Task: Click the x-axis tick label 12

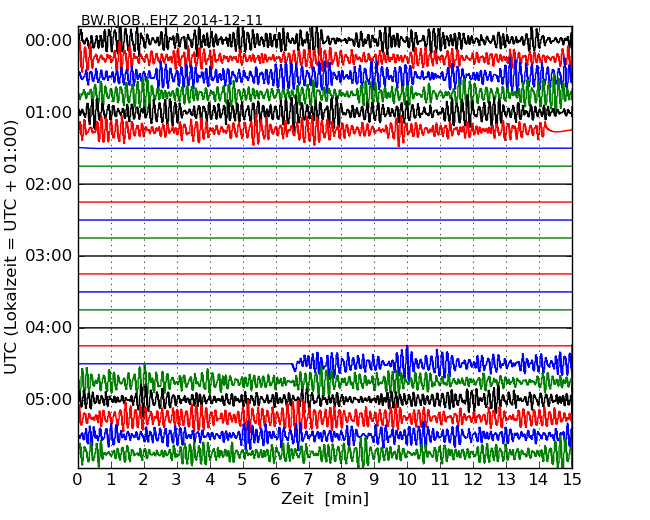Action: 473,480
